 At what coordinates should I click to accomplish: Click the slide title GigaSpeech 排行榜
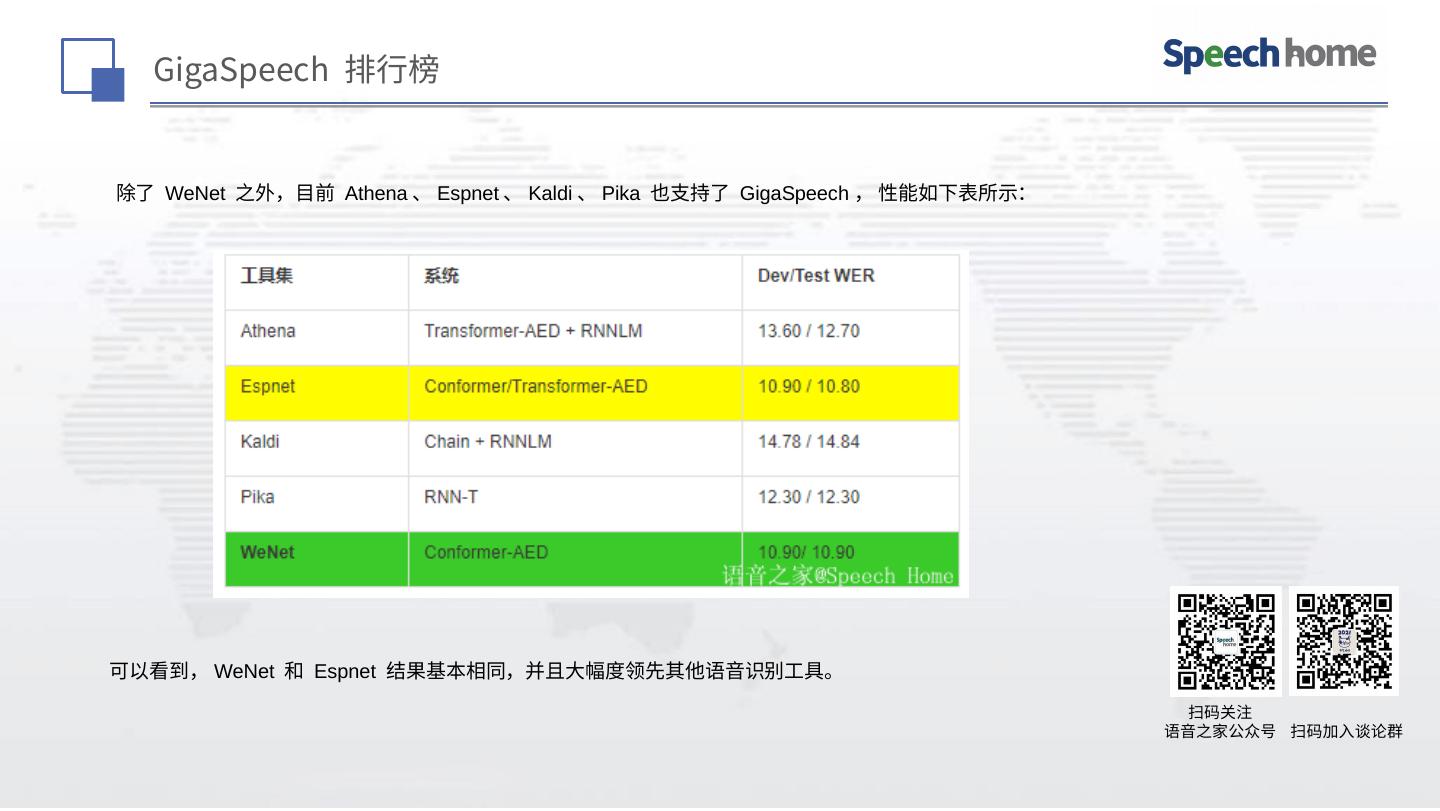pyautogui.click(x=296, y=69)
